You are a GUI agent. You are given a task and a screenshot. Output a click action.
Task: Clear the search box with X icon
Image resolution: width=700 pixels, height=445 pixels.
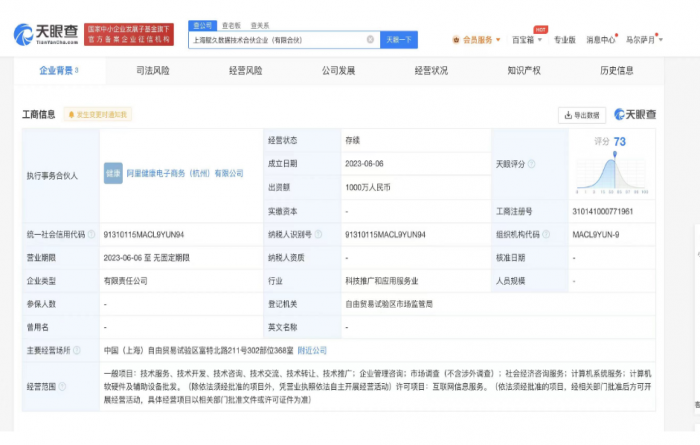coord(370,40)
